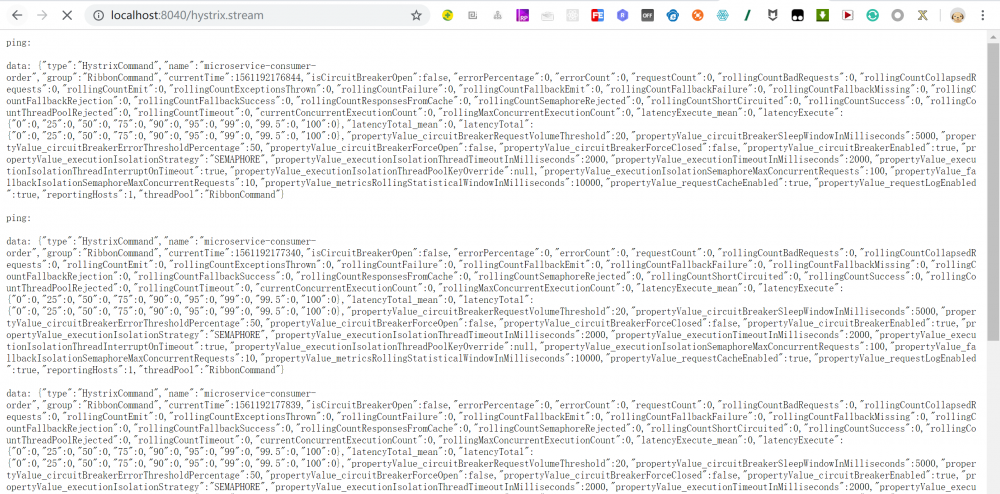Screen dimensions: 1000x494
Task: Click the forward navigation arrow
Action: 42,15
